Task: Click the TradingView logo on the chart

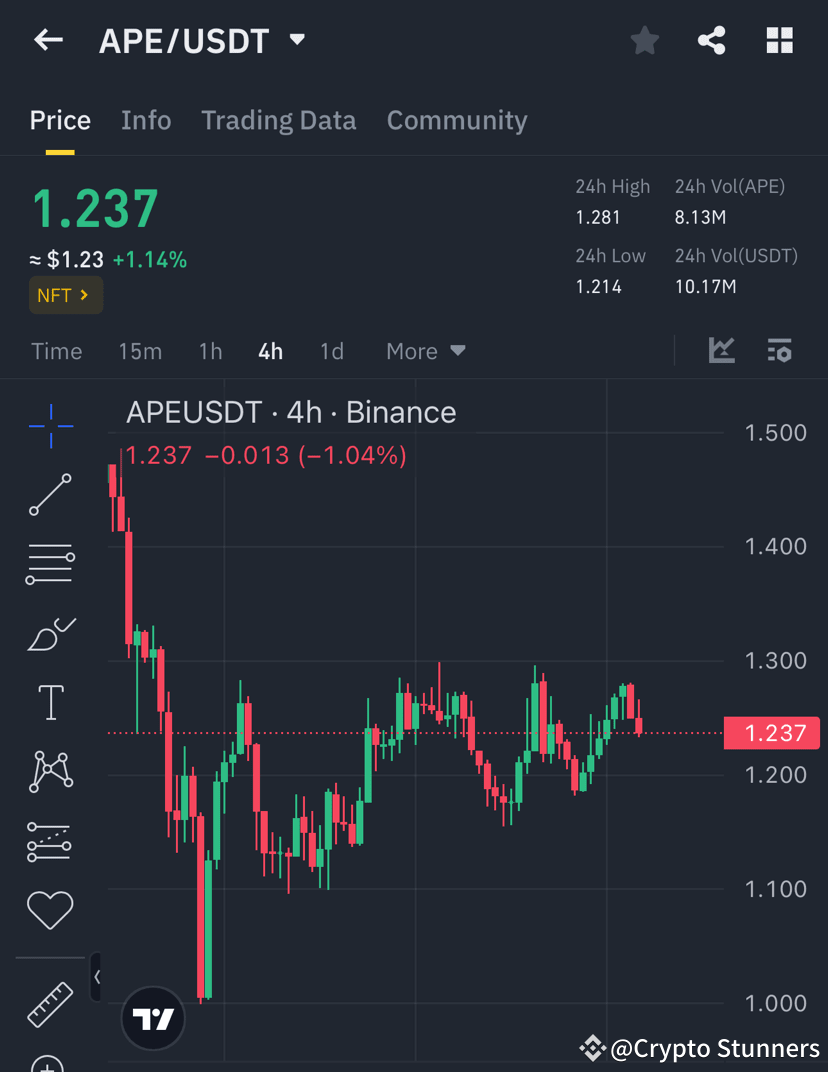Action: click(x=152, y=1019)
